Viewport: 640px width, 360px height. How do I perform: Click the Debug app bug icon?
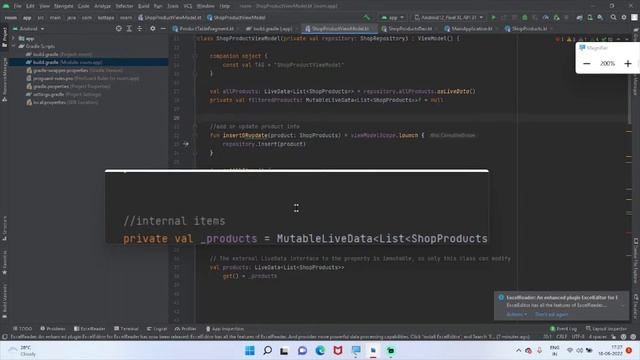click(x=524, y=18)
